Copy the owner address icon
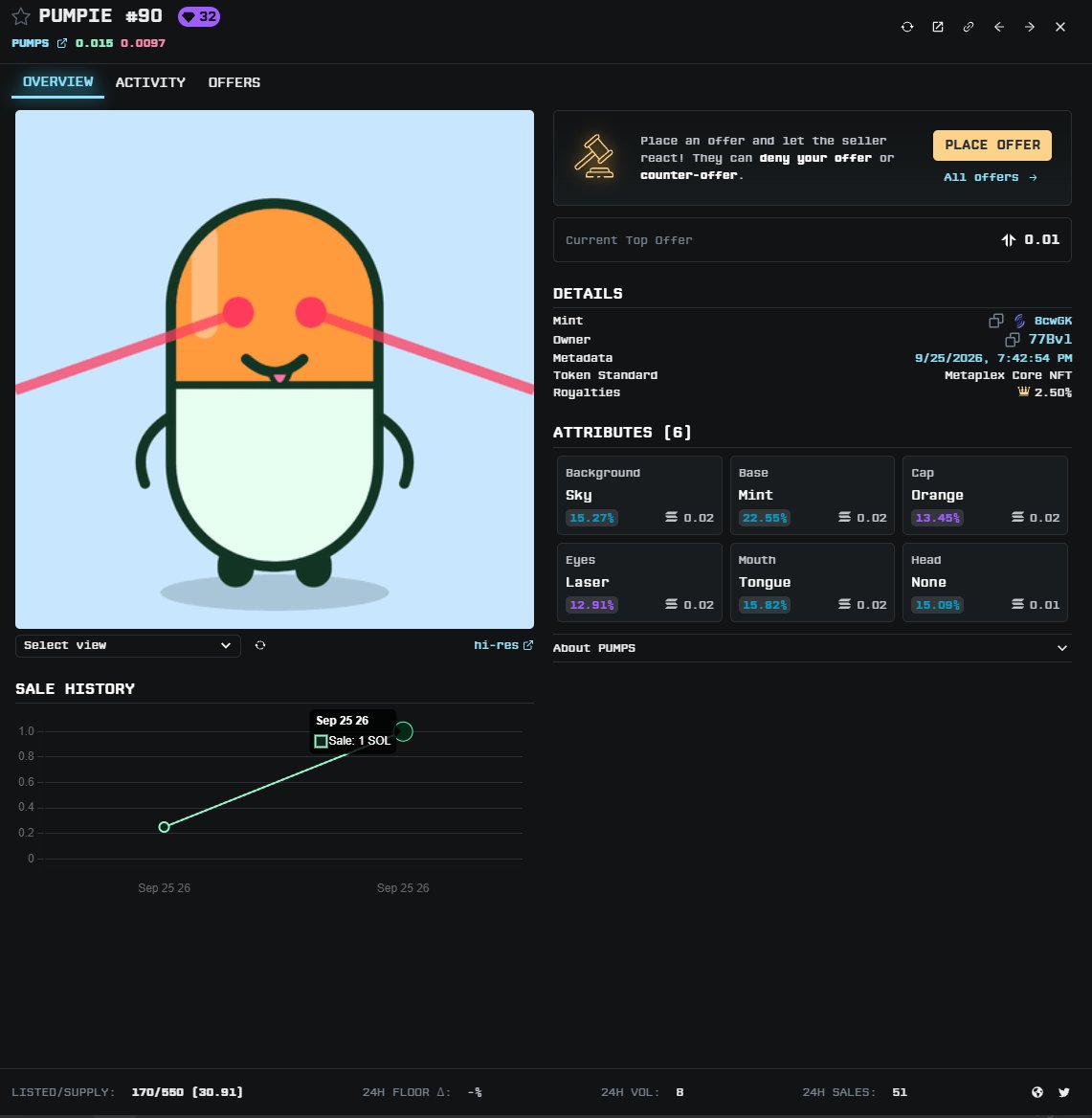 click(x=1013, y=340)
